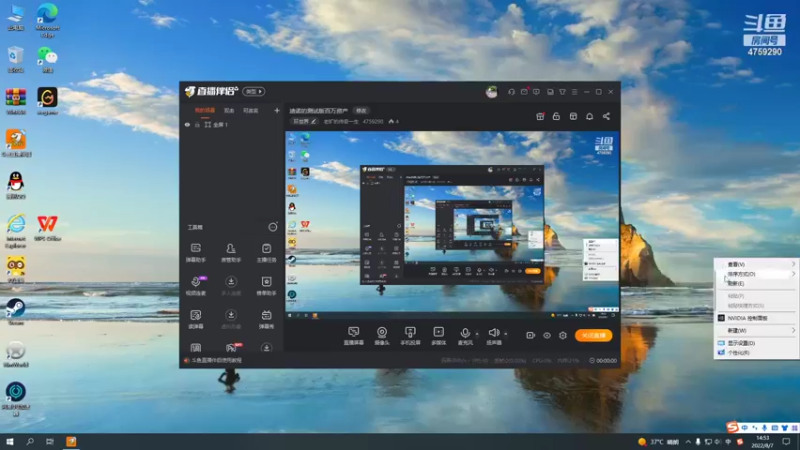
Task: Expand 排序方式(O) submenu in context menu
Action: pyautogui.click(x=757, y=274)
